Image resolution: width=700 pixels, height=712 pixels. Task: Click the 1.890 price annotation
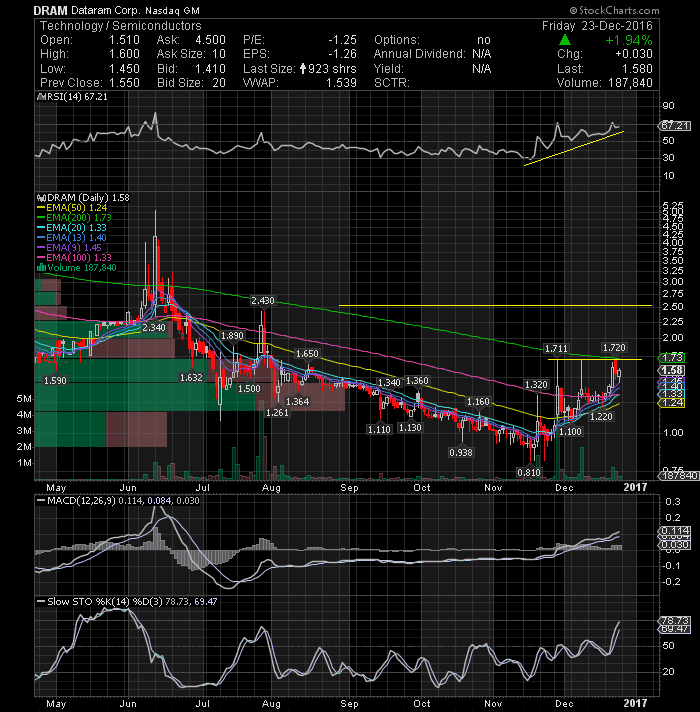tap(232, 336)
